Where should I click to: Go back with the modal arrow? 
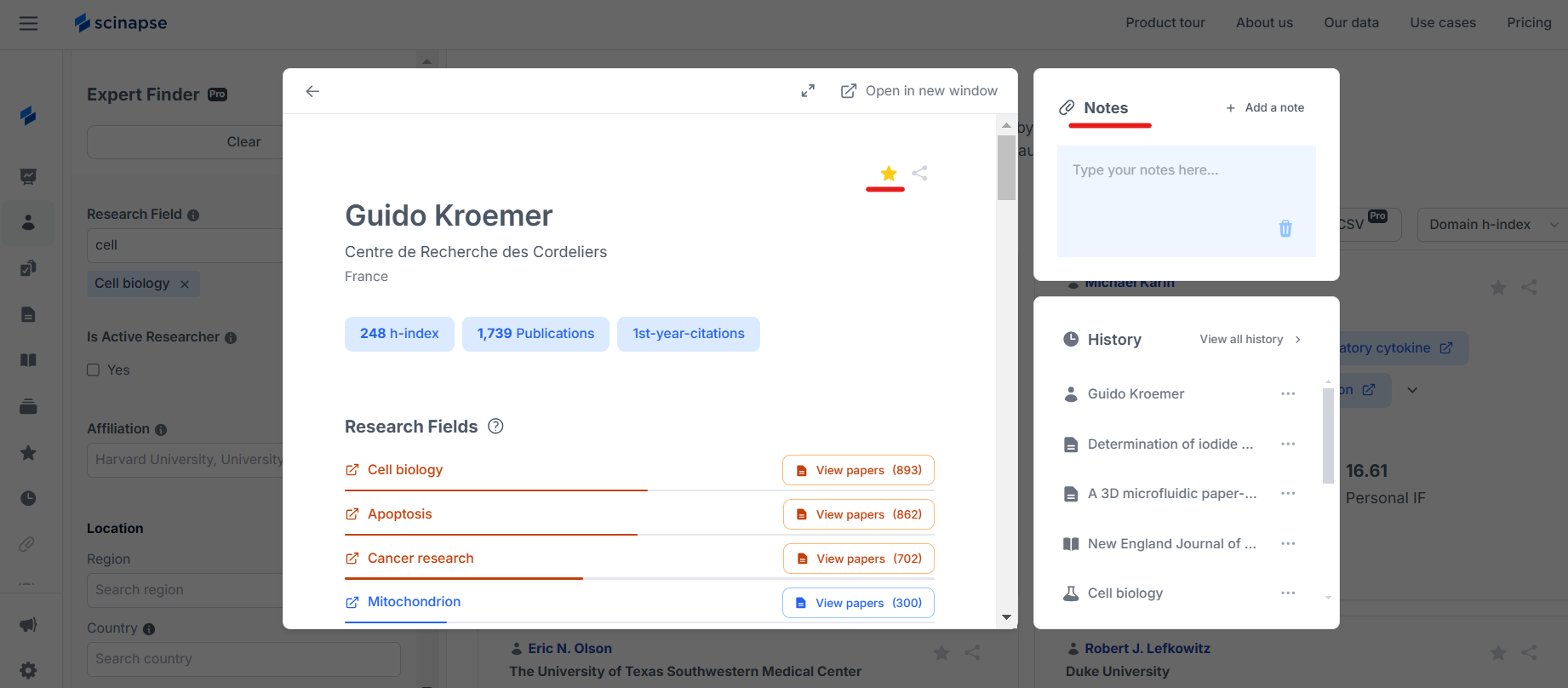click(312, 91)
